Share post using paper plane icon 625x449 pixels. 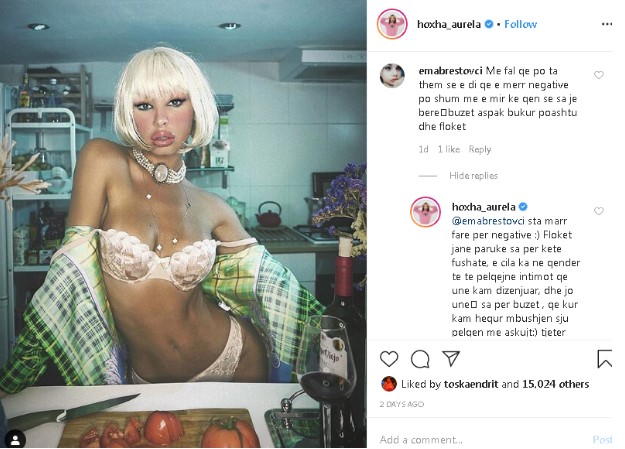(451, 359)
